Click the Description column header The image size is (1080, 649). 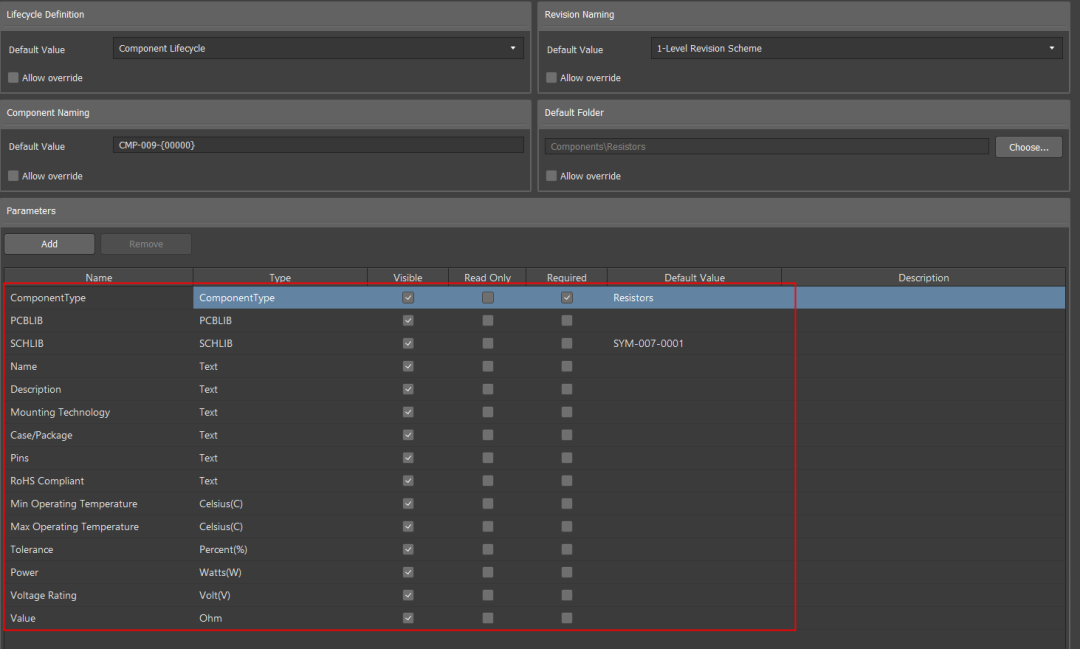923,278
